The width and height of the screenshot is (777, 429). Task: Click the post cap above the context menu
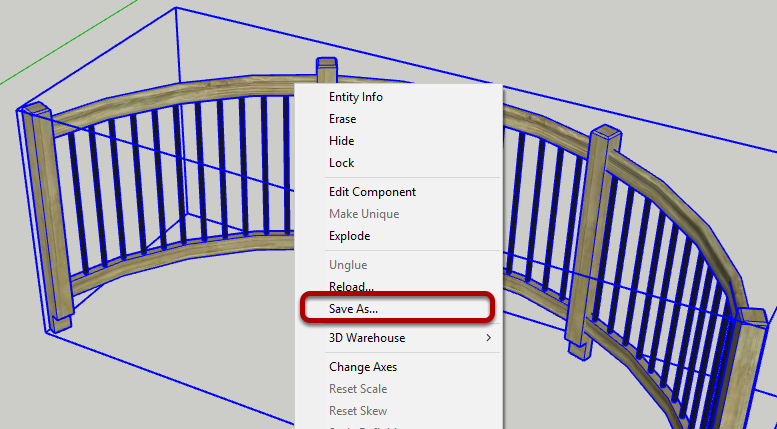tap(326, 68)
